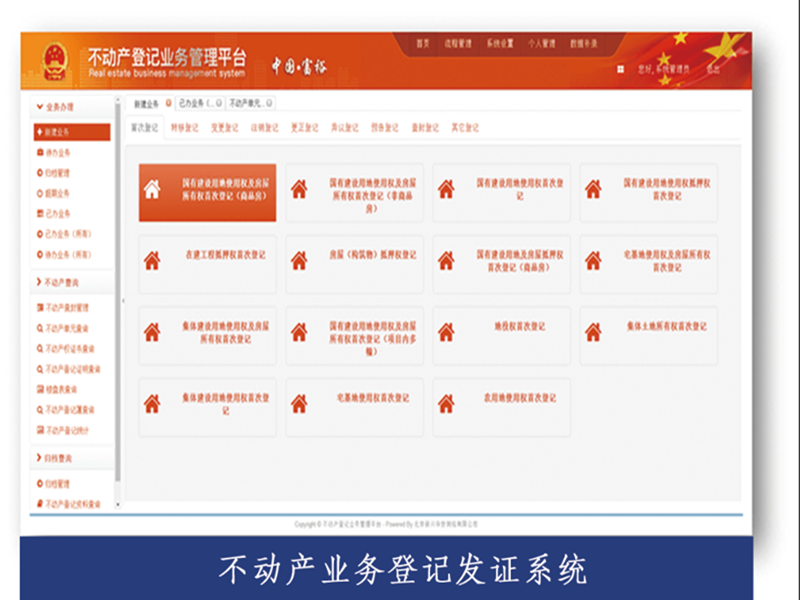800x600 pixels.
Task: Switch to the 转移登记 tab
Action: pyautogui.click(x=185, y=128)
